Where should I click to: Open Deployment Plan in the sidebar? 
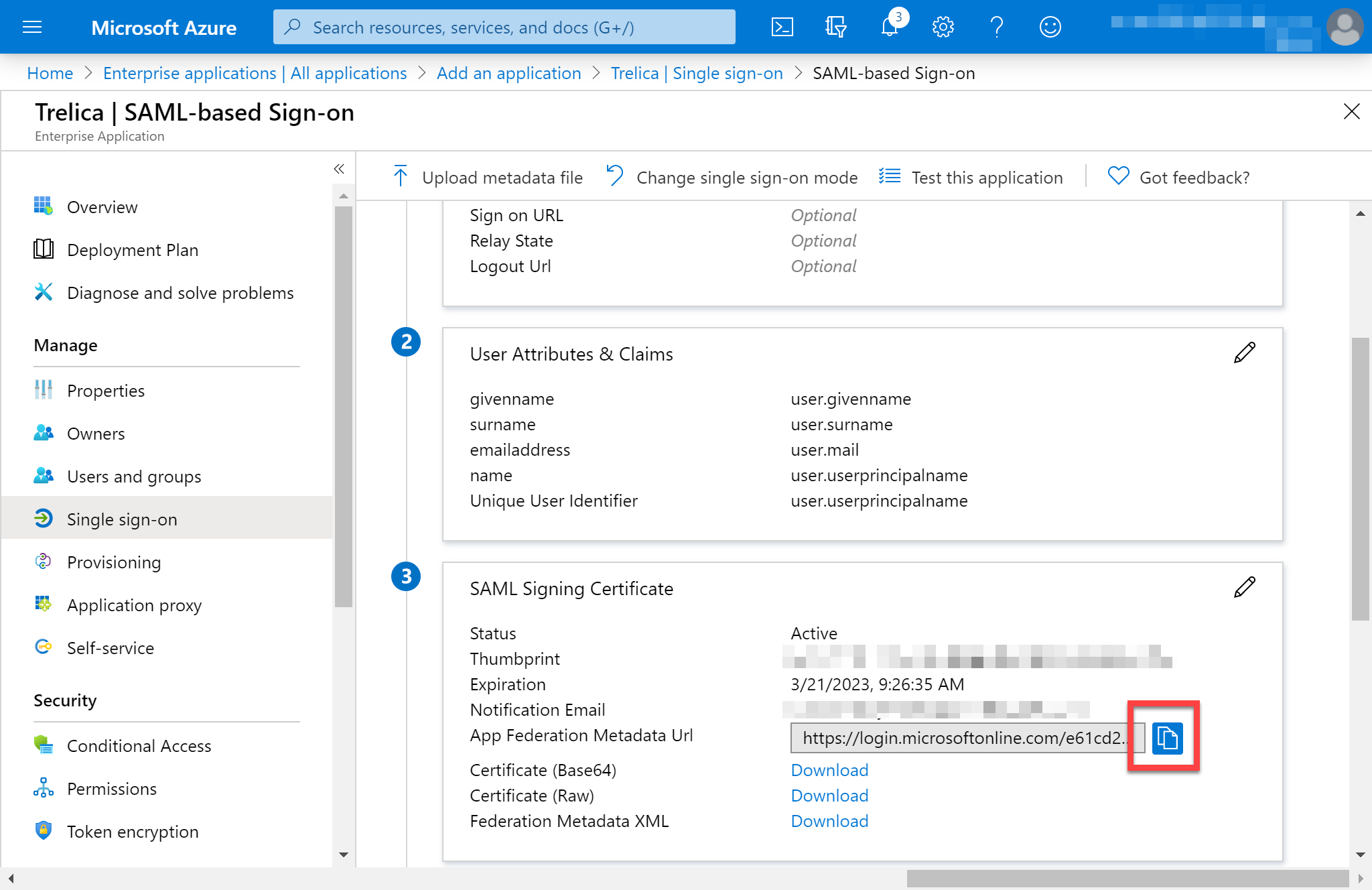[x=133, y=250]
